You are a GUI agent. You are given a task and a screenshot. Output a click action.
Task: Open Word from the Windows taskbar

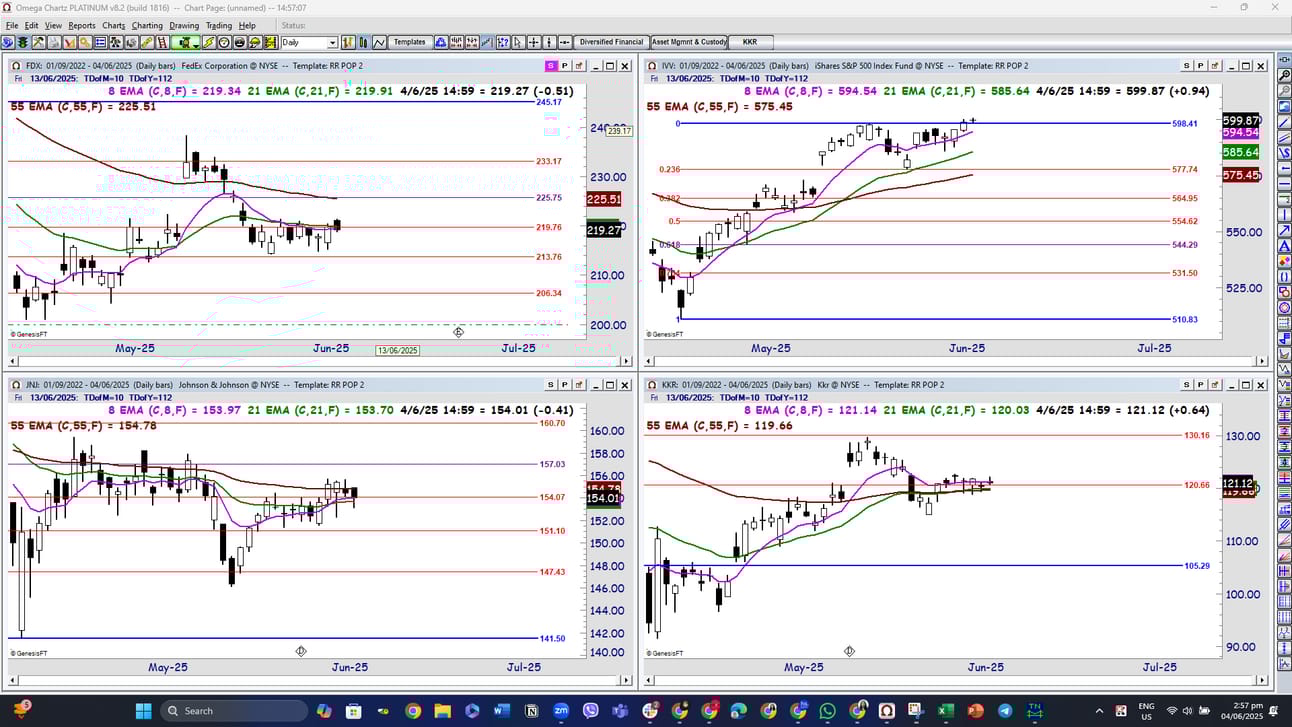coord(501,711)
